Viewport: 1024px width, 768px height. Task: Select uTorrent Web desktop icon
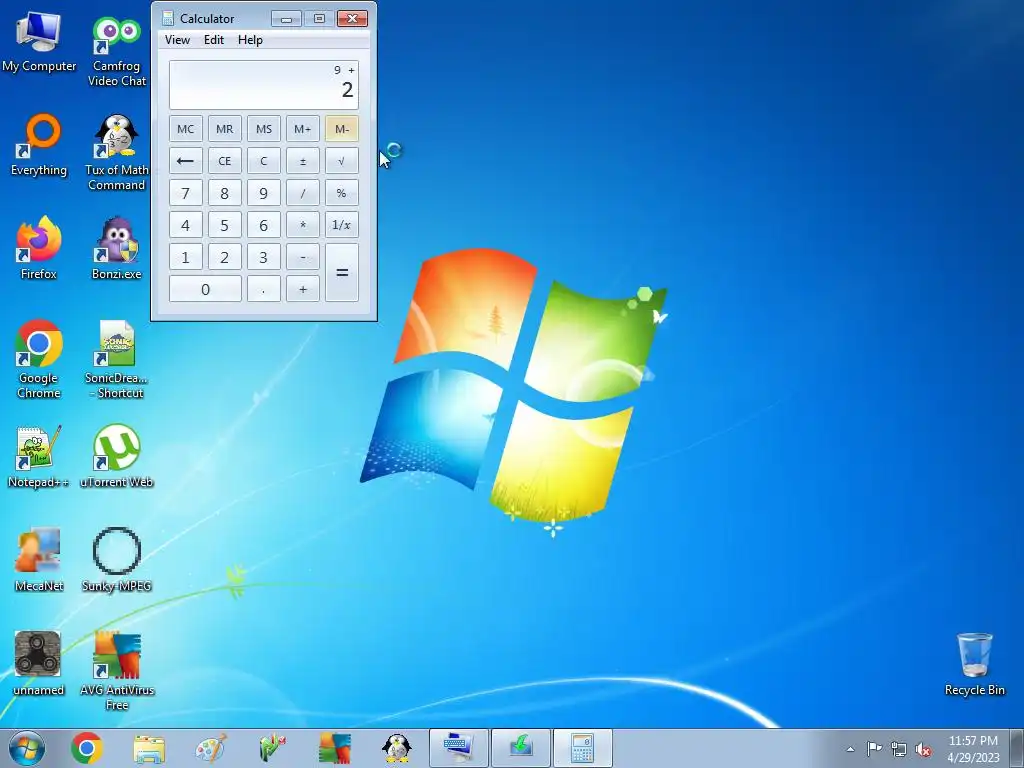pos(116,457)
